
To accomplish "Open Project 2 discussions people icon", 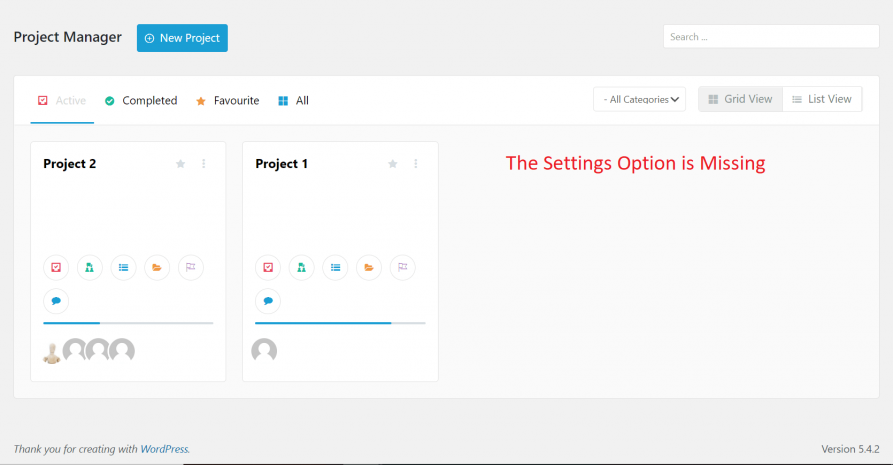I will [89, 267].
